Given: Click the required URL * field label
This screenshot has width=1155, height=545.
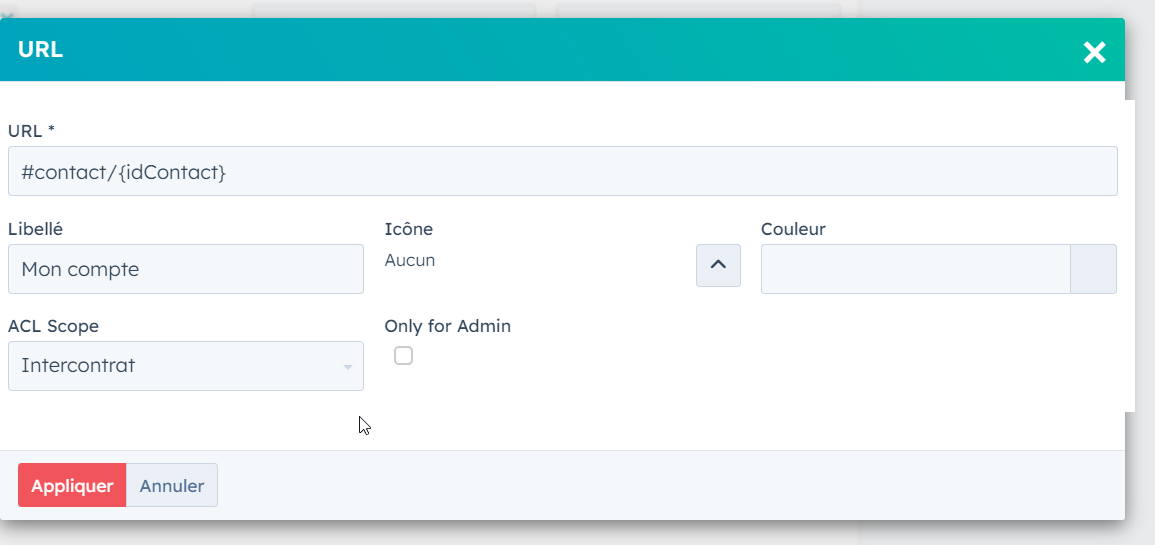Looking at the screenshot, I should [x=31, y=130].
